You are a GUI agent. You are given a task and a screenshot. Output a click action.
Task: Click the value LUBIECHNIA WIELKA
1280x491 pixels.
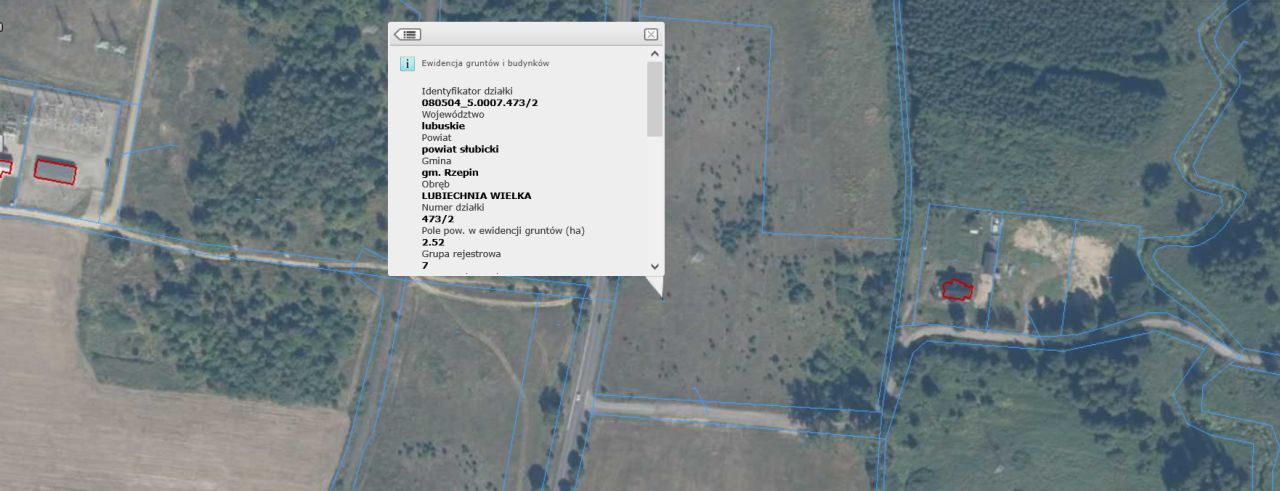(477, 196)
